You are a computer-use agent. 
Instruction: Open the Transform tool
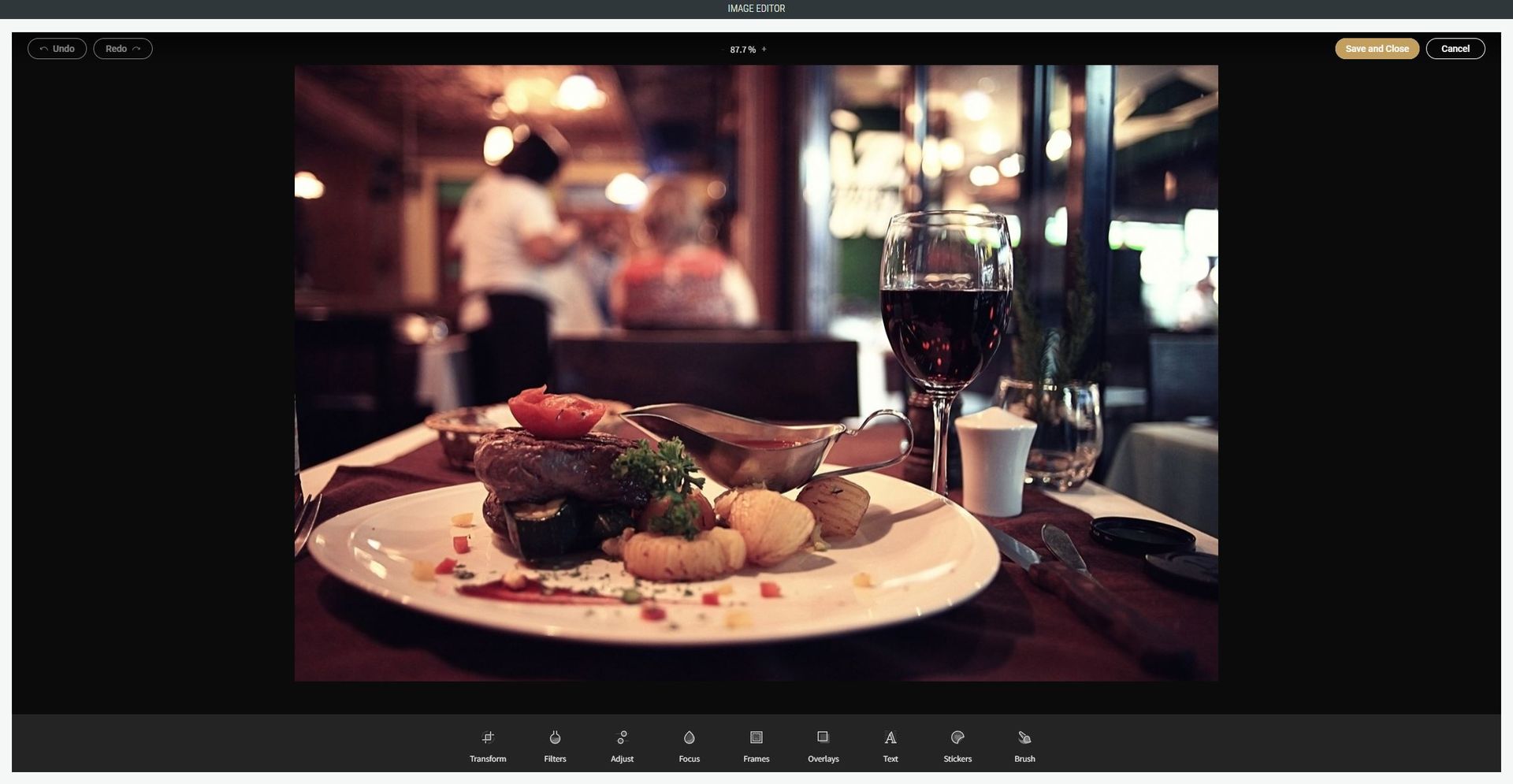tap(488, 746)
